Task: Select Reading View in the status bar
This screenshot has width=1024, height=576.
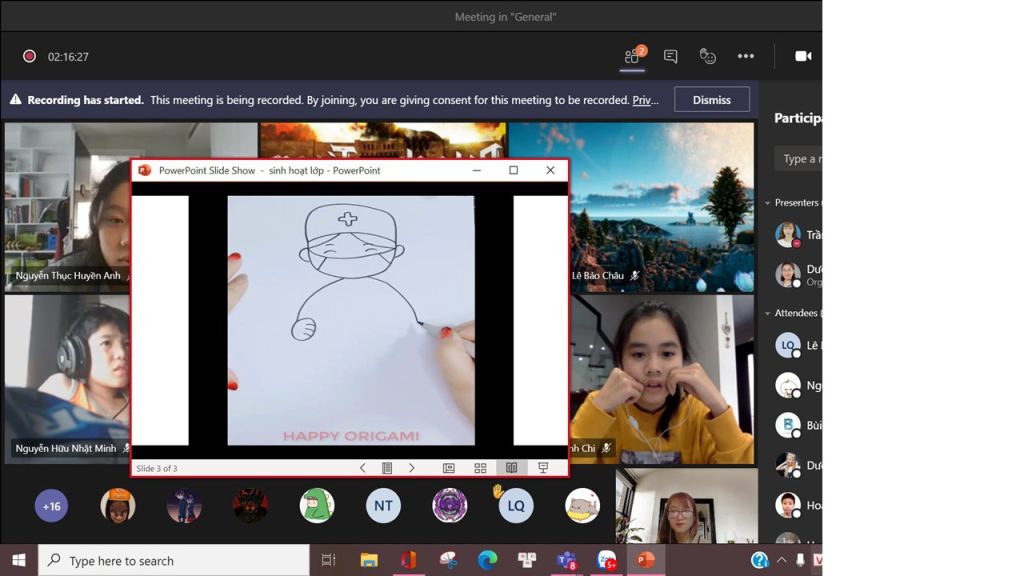Action: click(511, 468)
